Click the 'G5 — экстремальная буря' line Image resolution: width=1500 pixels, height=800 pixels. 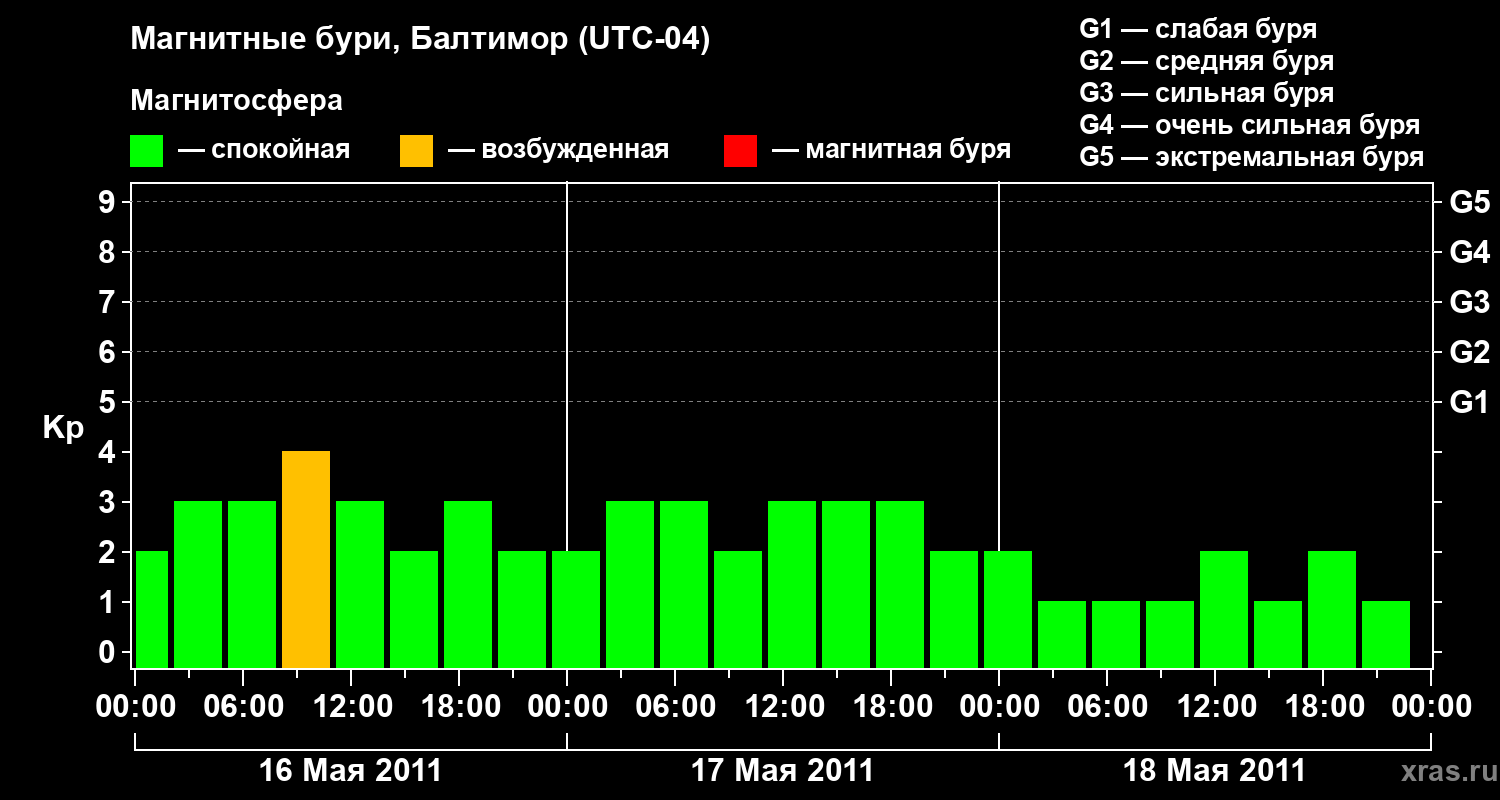click(1252, 157)
